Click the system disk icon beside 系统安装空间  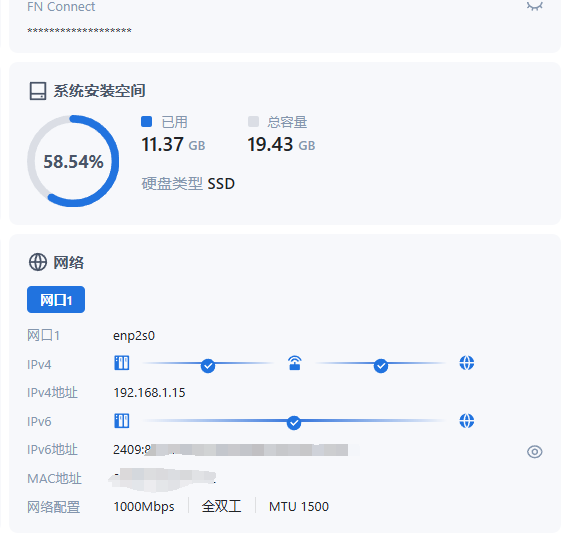click(x=38, y=91)
